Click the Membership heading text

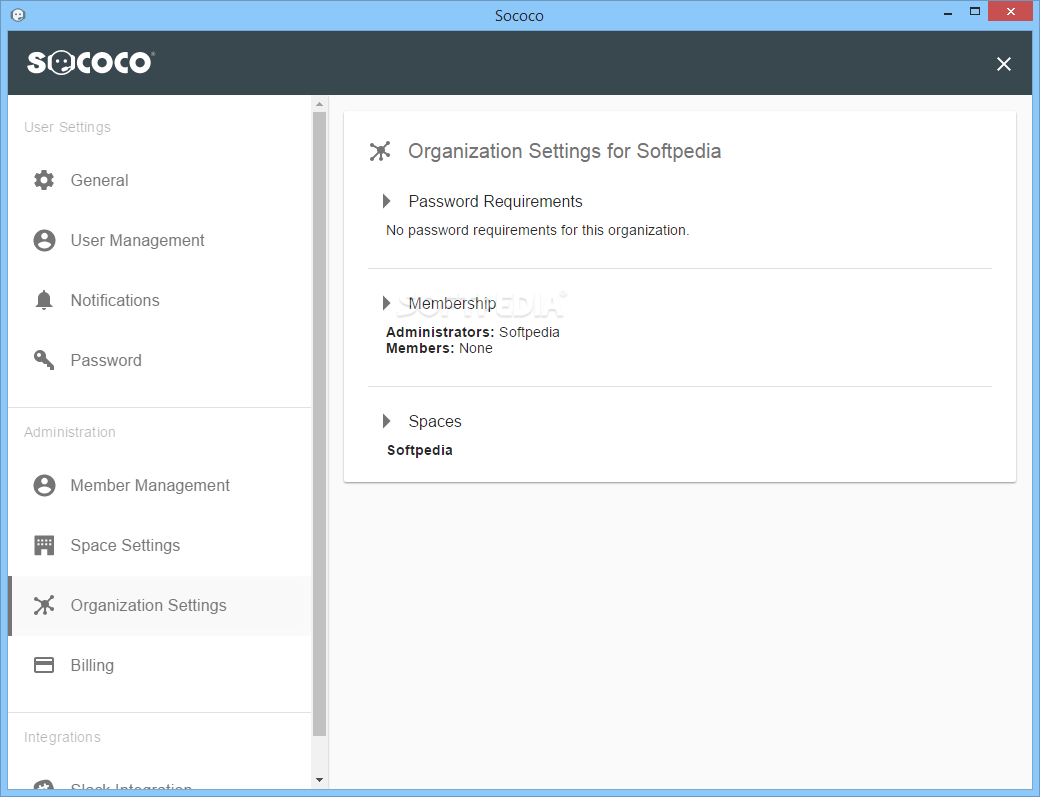click(452, 304)
